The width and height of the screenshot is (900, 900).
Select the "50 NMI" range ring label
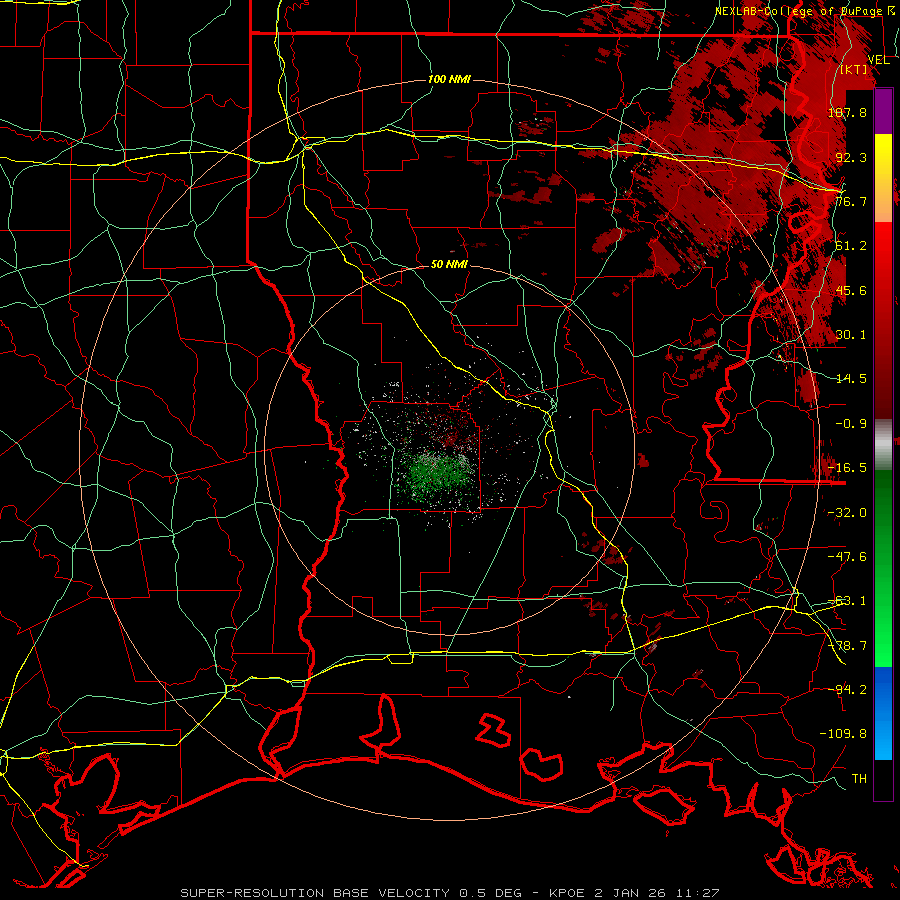click(x=449, y=264)
